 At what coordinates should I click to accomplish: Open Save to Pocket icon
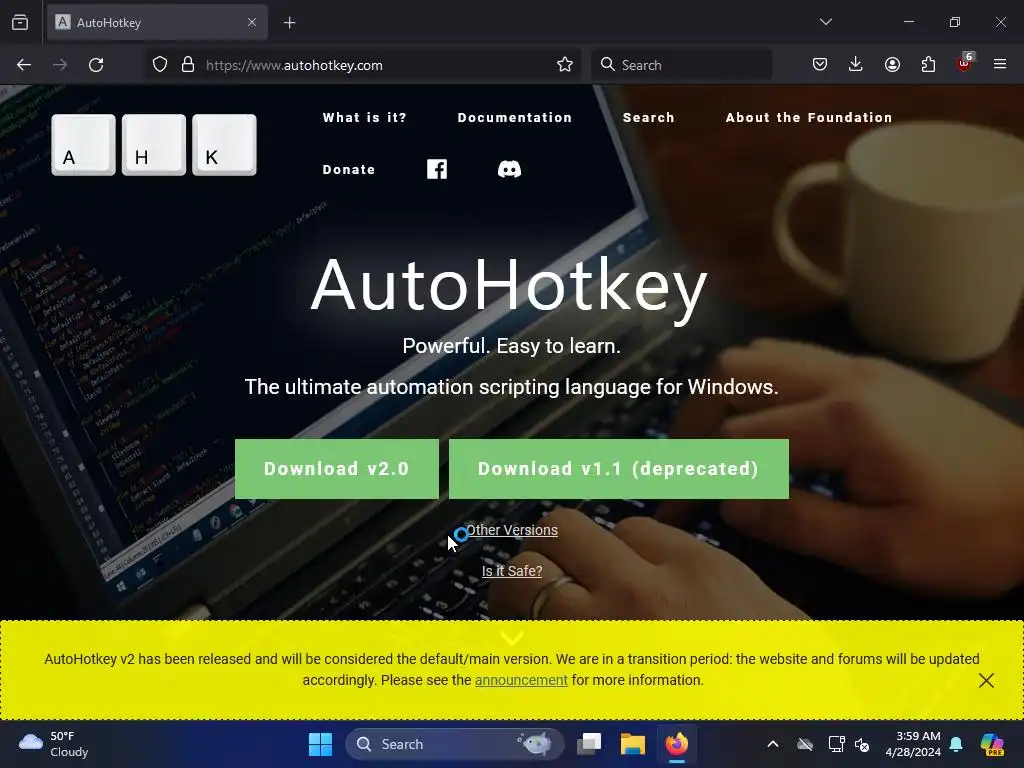pyautogui.click(x=820, y=64)
